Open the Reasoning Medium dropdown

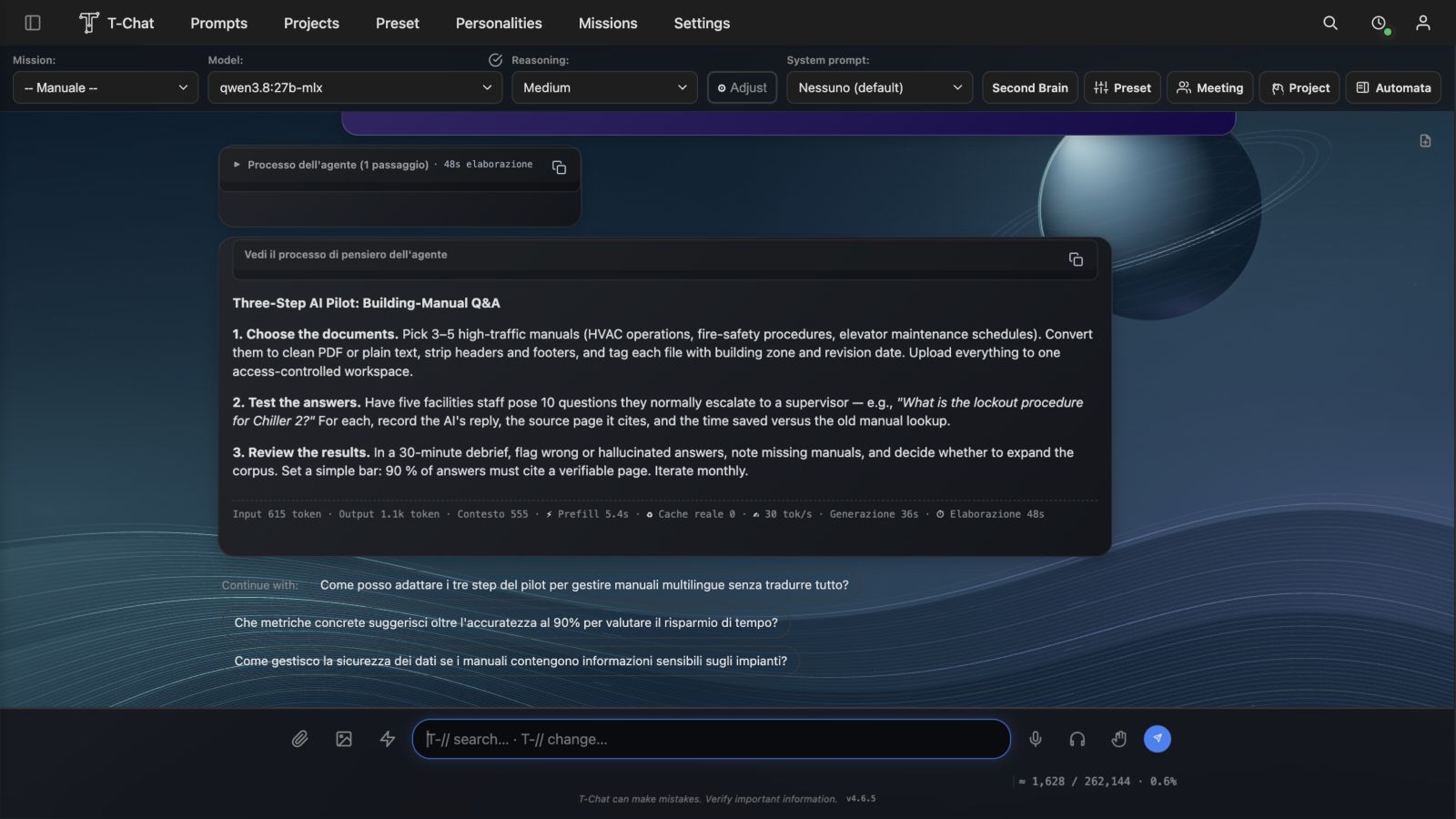(x=604, y=87)
